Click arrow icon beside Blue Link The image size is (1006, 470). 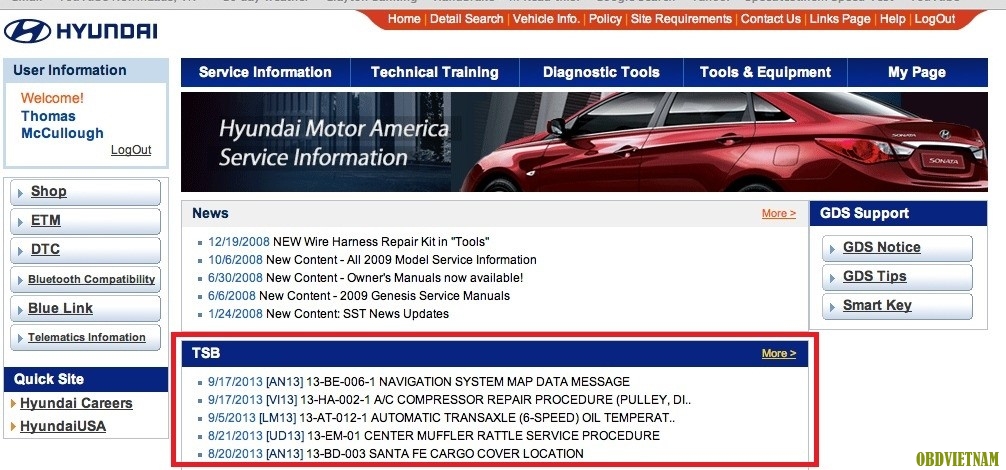(21, 310)
